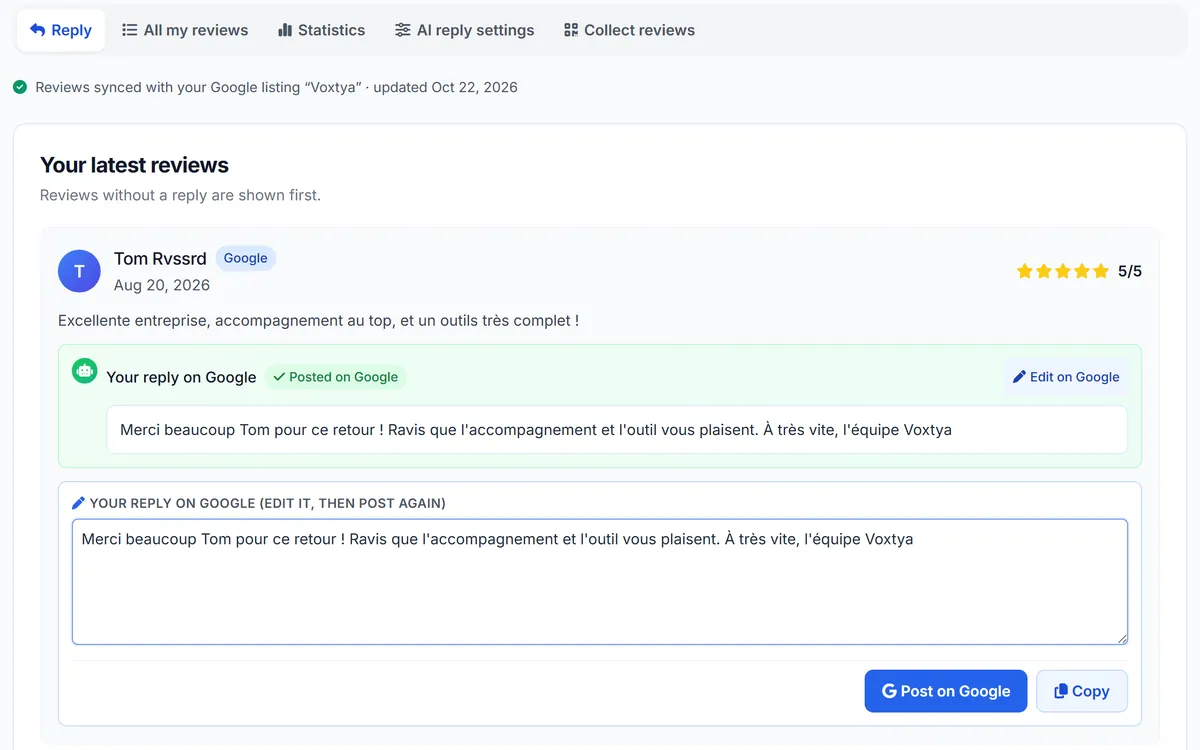
Task: Click the 'Your latest reviews' heading
Action: click(x=134, y=165)
